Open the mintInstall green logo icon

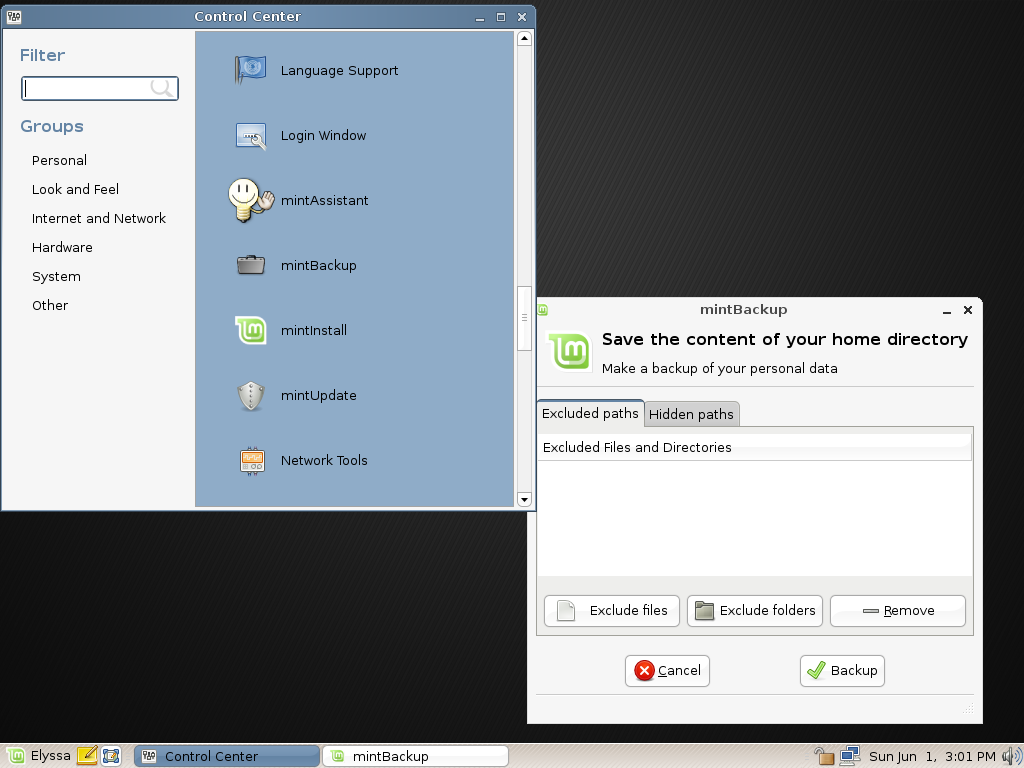(x=251, y=330)
